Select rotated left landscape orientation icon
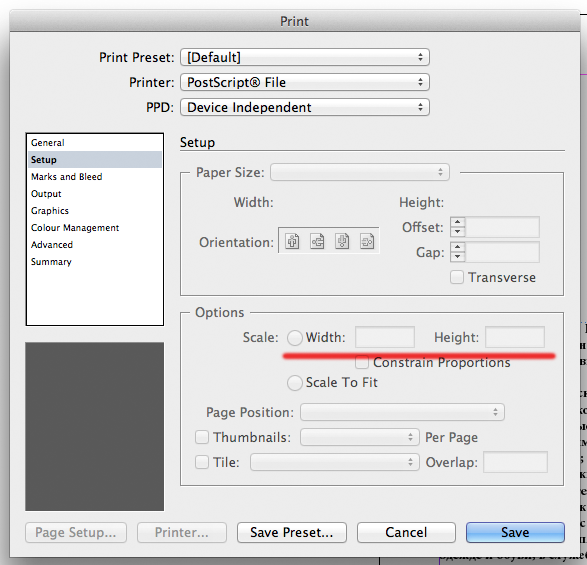587x565 pixels. coord(317,241)
